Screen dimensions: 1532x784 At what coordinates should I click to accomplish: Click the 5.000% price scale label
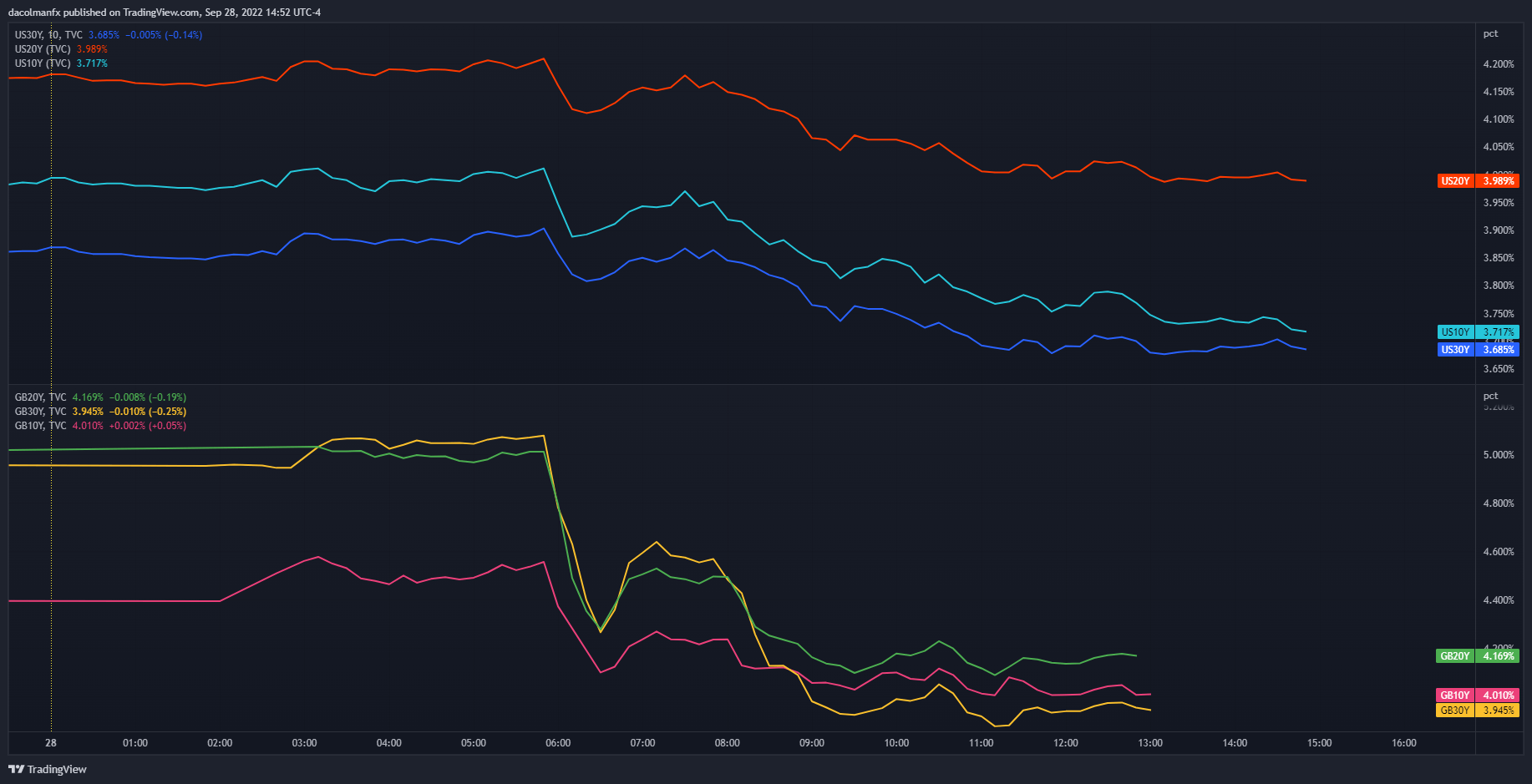[1499, 455]
